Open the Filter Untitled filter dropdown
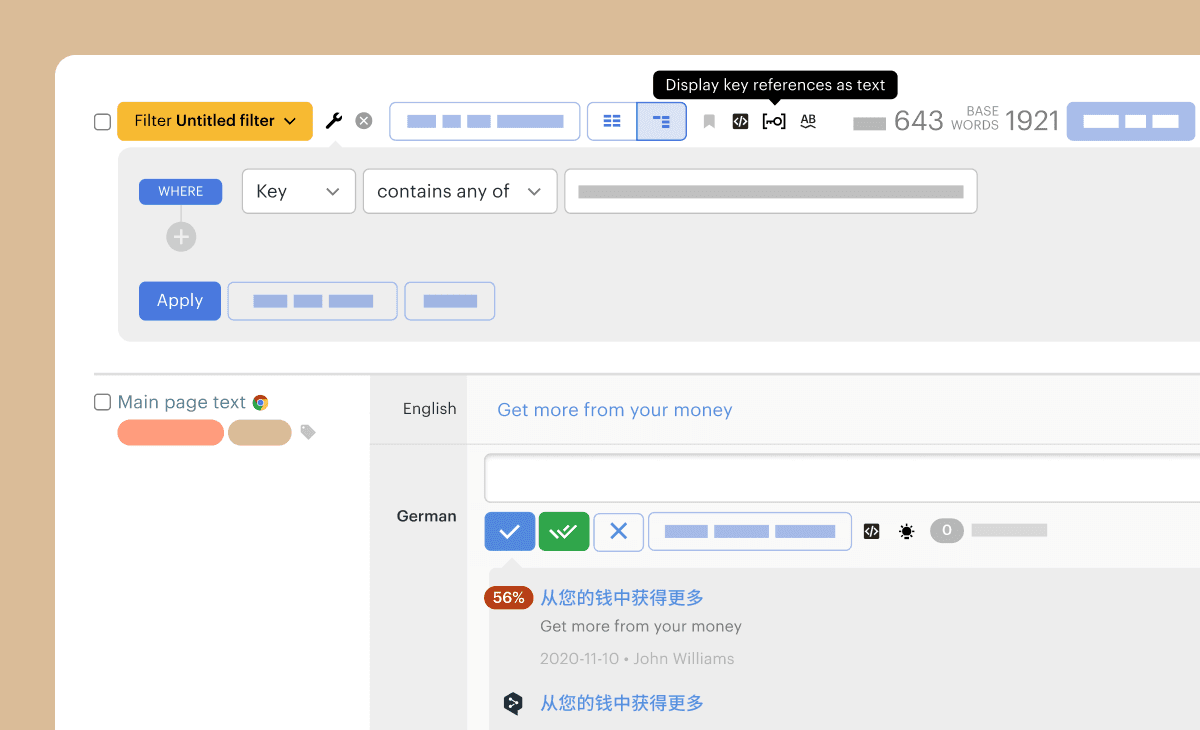This screenshot has height=730, width=1200. [215, 121]
